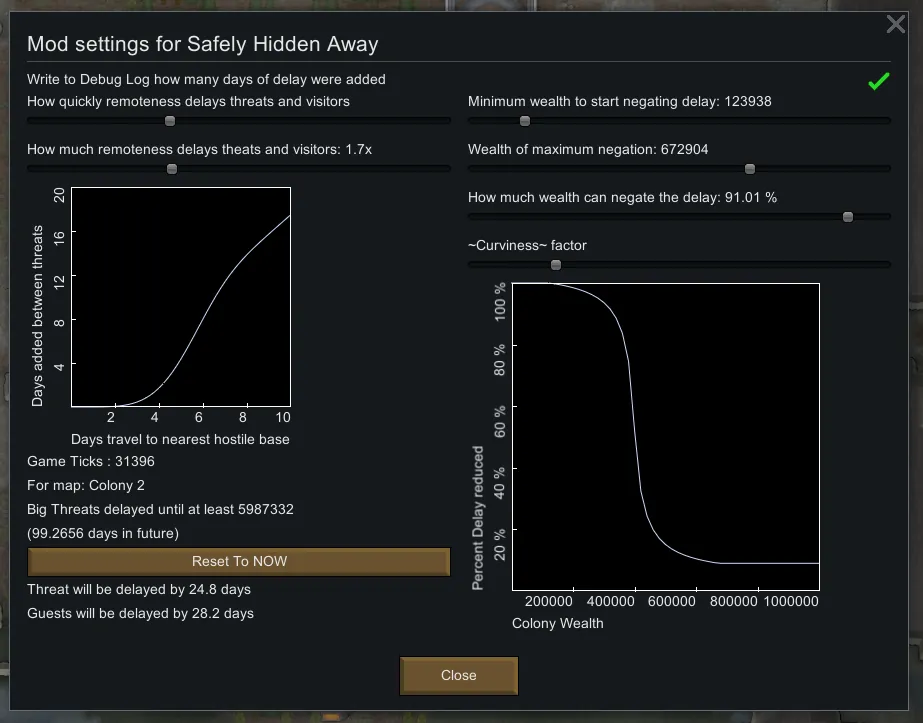Close the mod settings window with X
The height and width of the screenshot is (723, 923).
coord(896,24)
